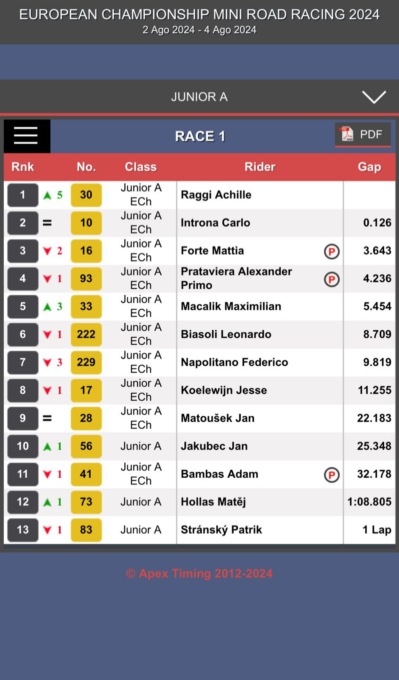Click green up arrow for Macalik Maximilian

pyautogui.click(x=47, y=307)
